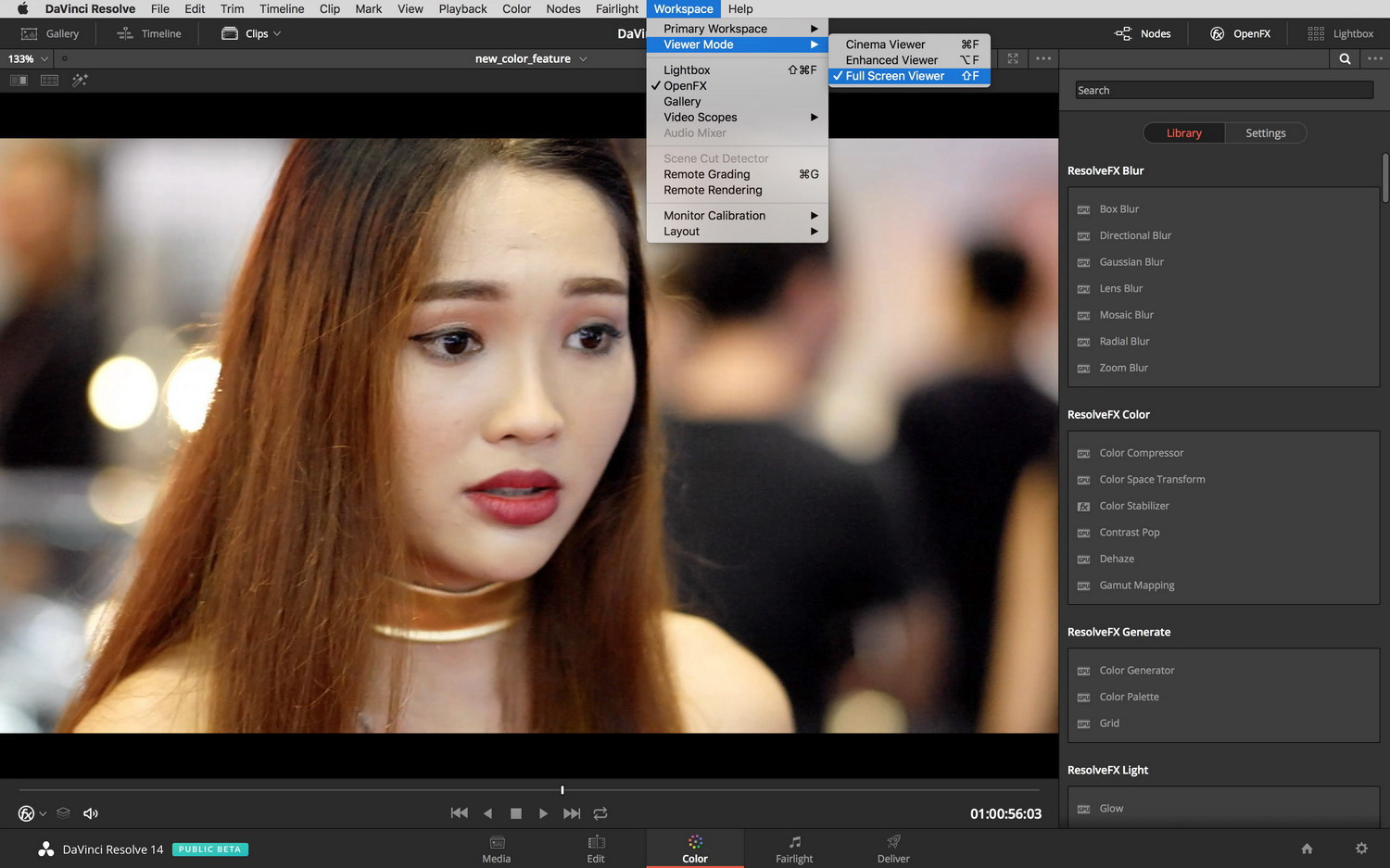Choose Gallery from Workspace menu
This screenshot has width=1390, height=868.
click(x=737, y=102)
